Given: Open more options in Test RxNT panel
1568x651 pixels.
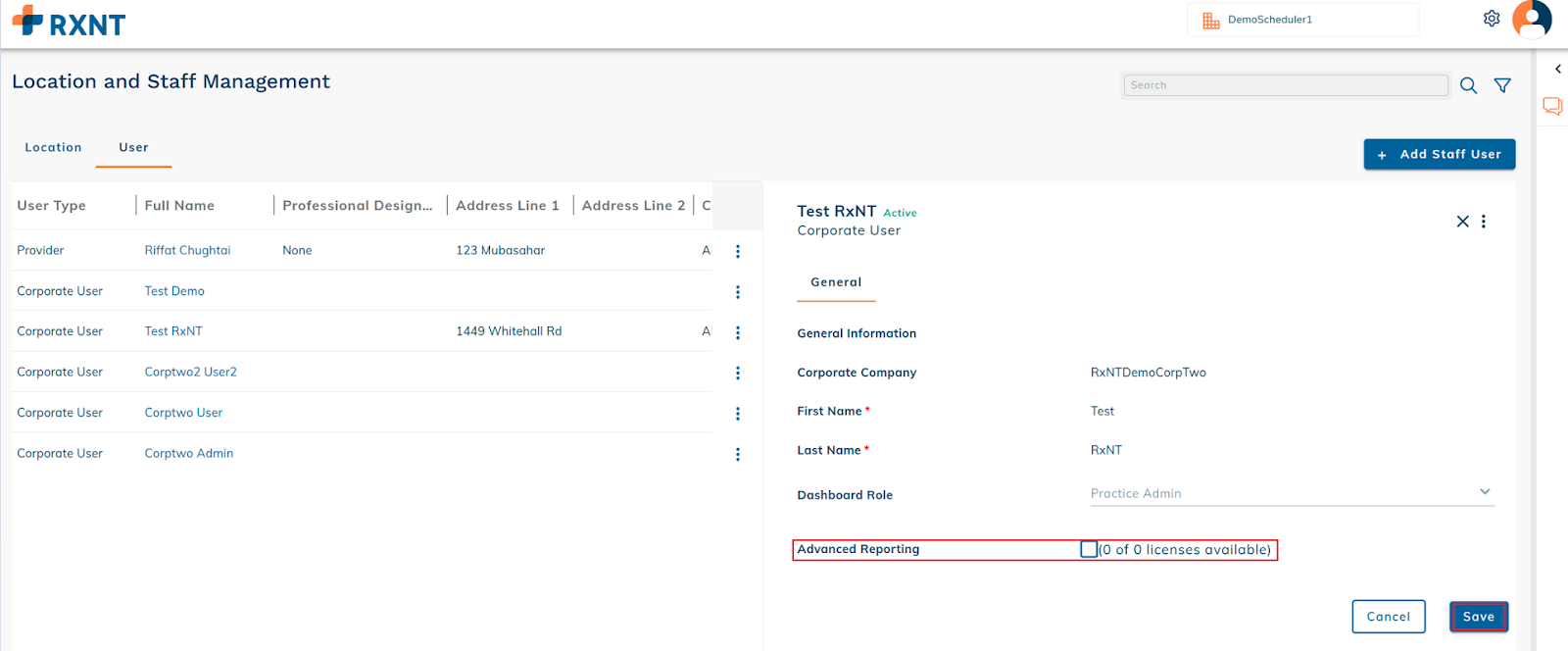Looking at the screenshot, I should (1484, 222).
